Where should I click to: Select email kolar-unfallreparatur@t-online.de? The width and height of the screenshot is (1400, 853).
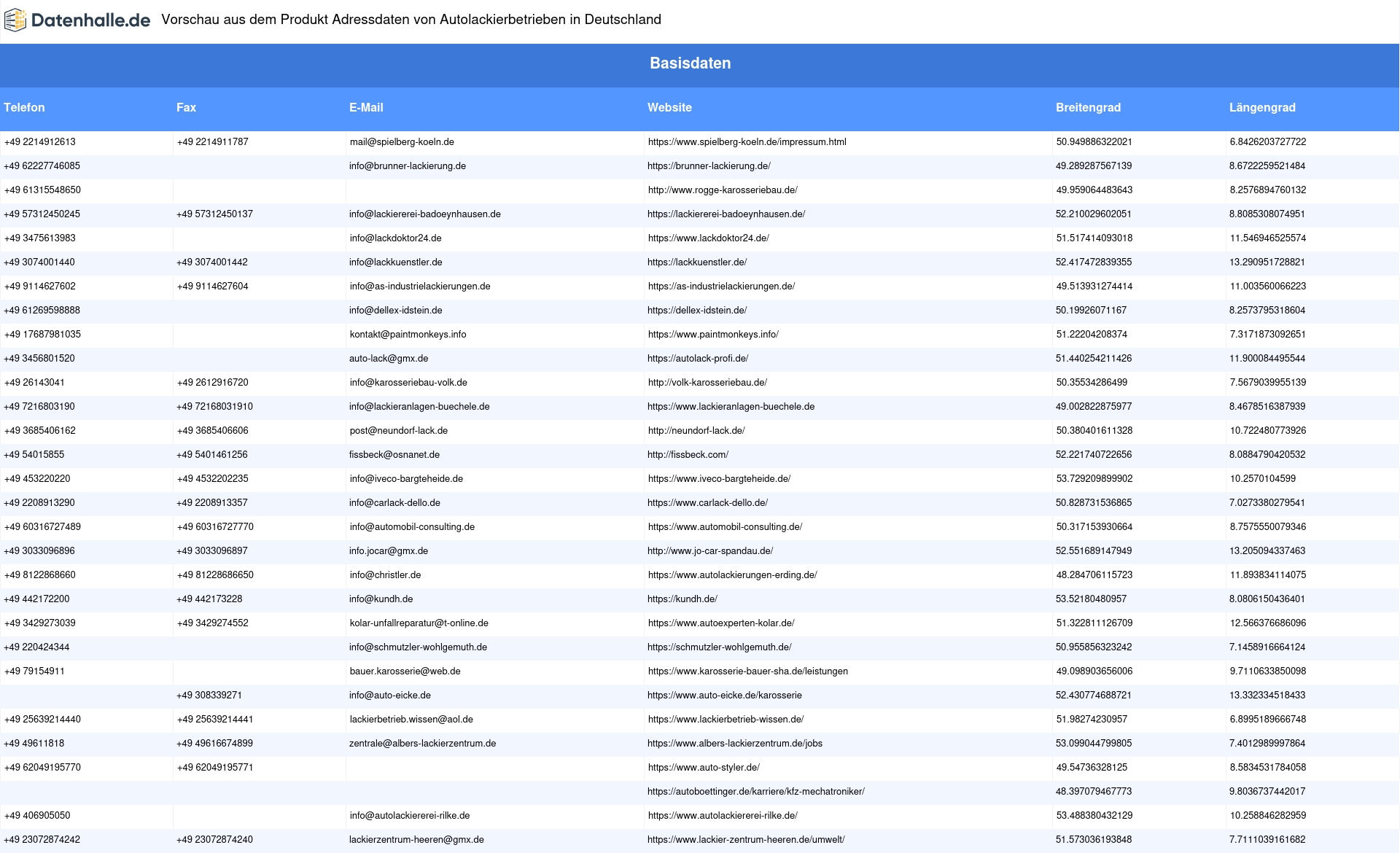coord(419,623)
